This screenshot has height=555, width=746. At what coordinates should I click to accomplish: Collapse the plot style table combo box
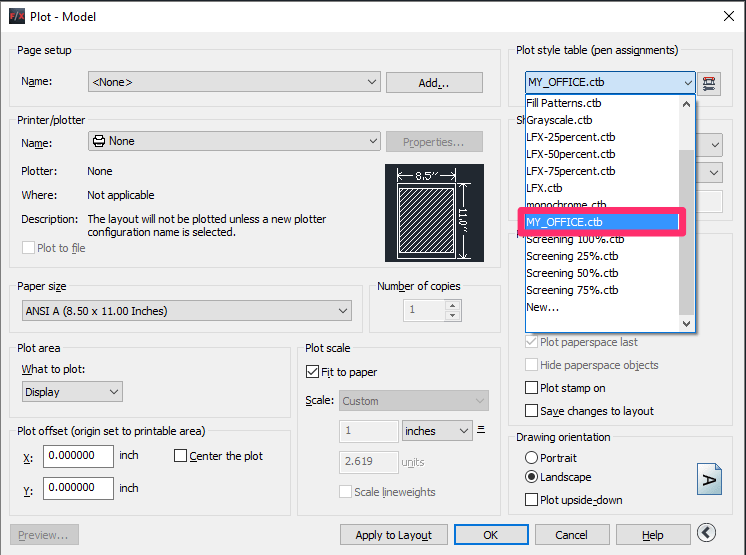(687, 82)
